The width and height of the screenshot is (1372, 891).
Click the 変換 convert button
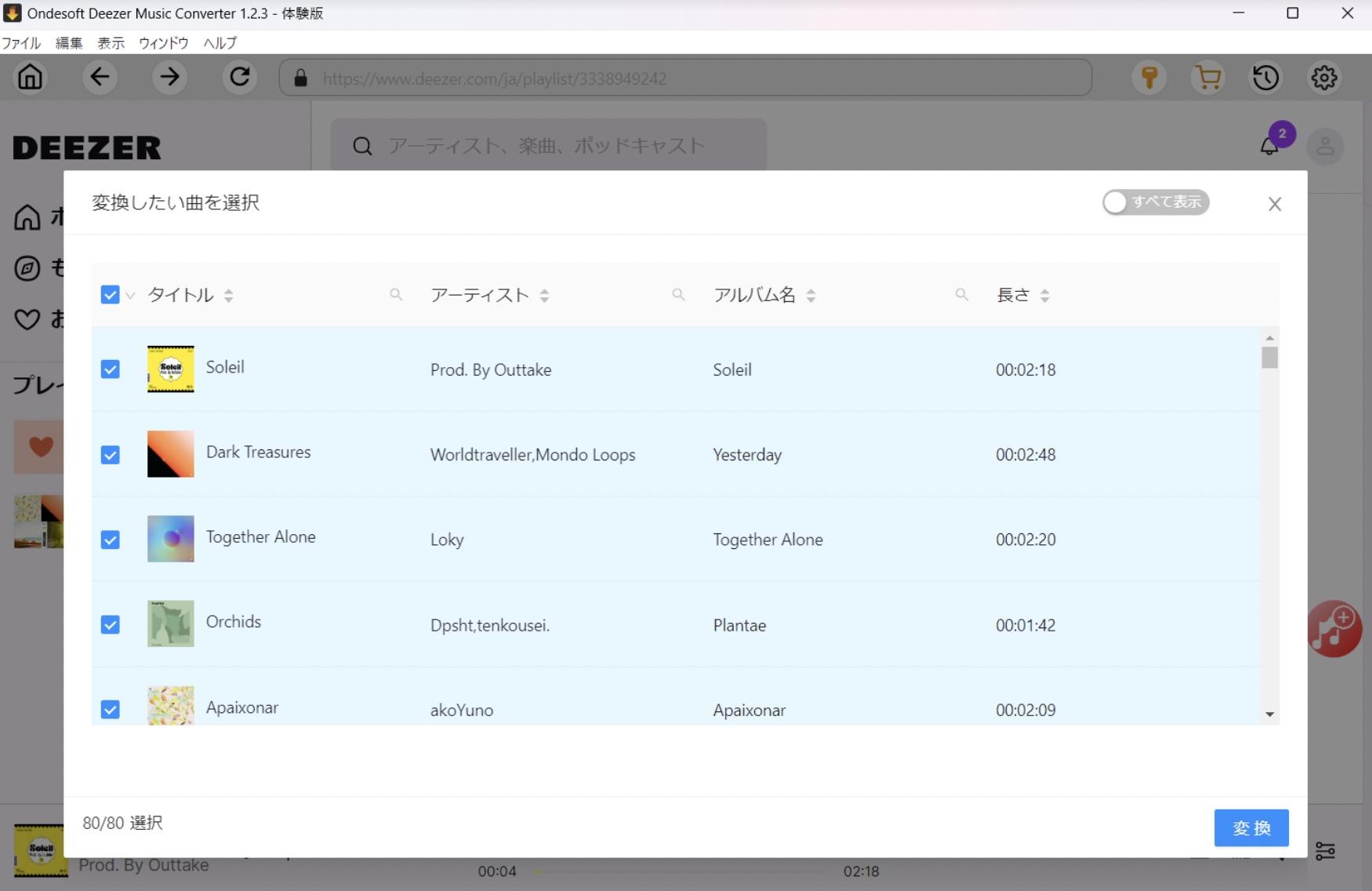1251,827
